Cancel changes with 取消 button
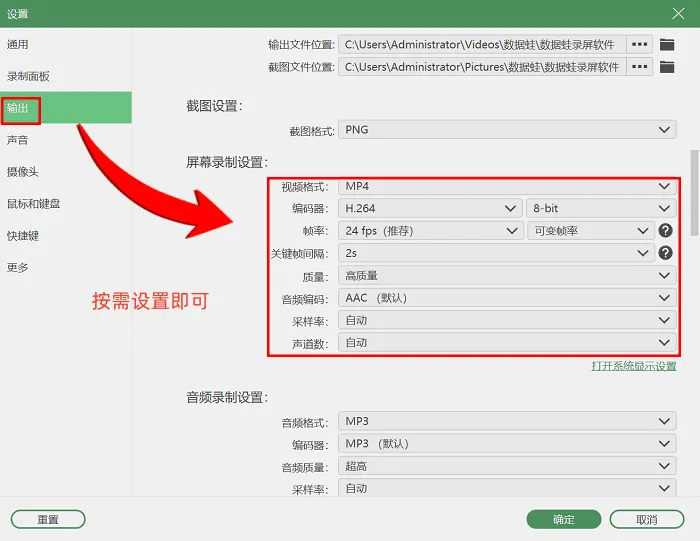Screen dimensions: 700x541 647,520
